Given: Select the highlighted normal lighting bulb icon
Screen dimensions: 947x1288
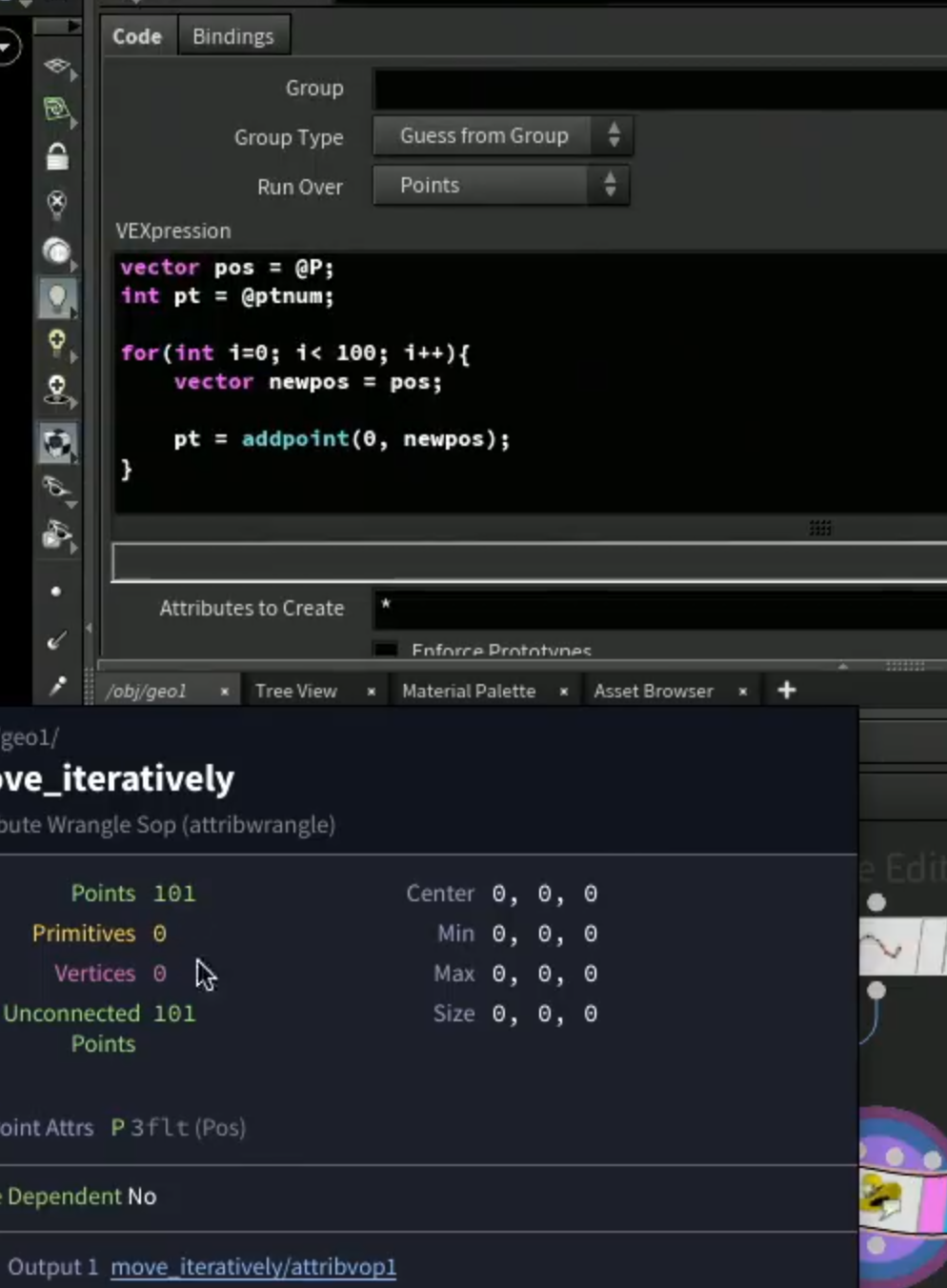Looking at the screenshot, I should click(57, 298).
